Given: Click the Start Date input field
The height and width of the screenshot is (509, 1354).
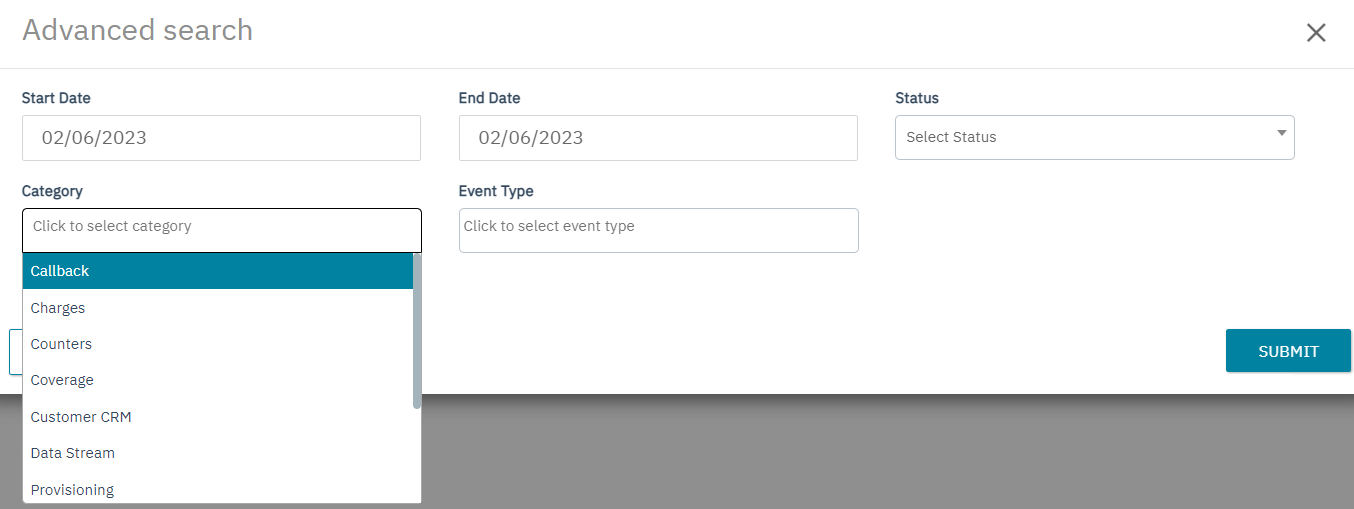Looking at the screenshot, I should pos(221,138).
